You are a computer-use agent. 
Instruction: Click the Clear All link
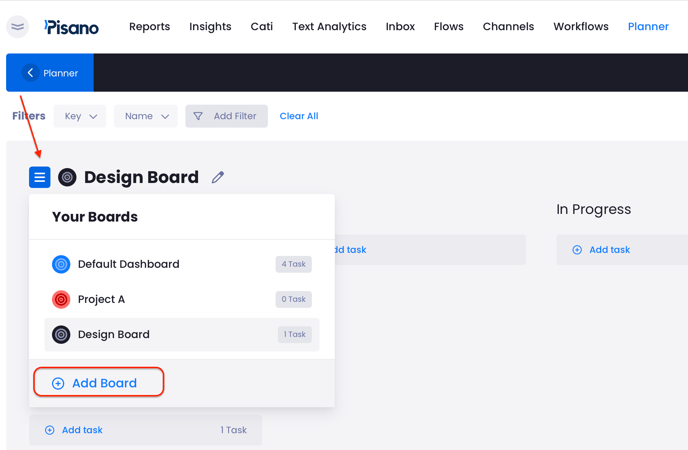(x=299, y=116)
